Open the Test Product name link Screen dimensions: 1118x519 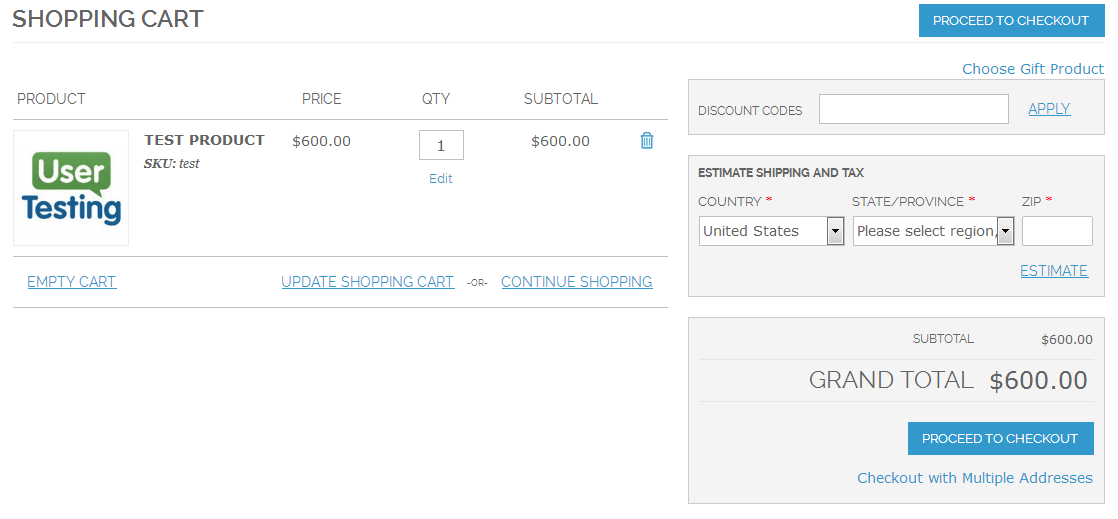click(204, 140)
